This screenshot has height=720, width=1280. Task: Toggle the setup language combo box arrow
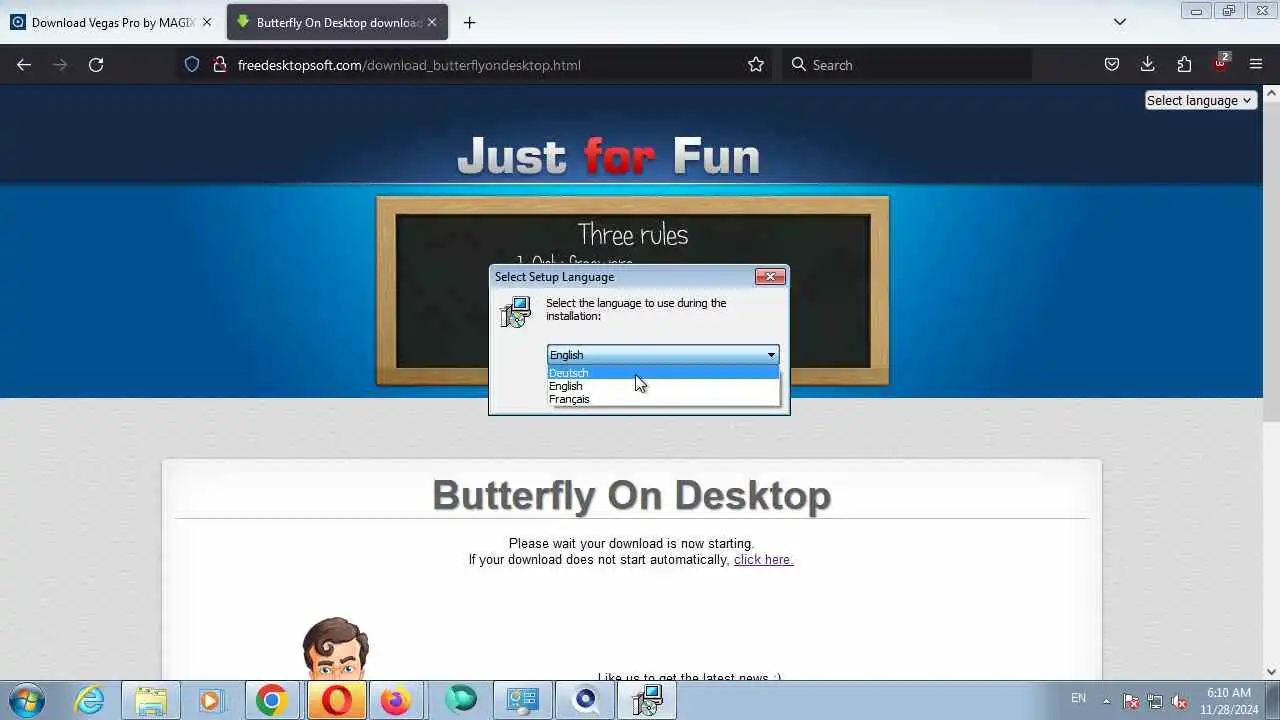[x=771, y=355]
